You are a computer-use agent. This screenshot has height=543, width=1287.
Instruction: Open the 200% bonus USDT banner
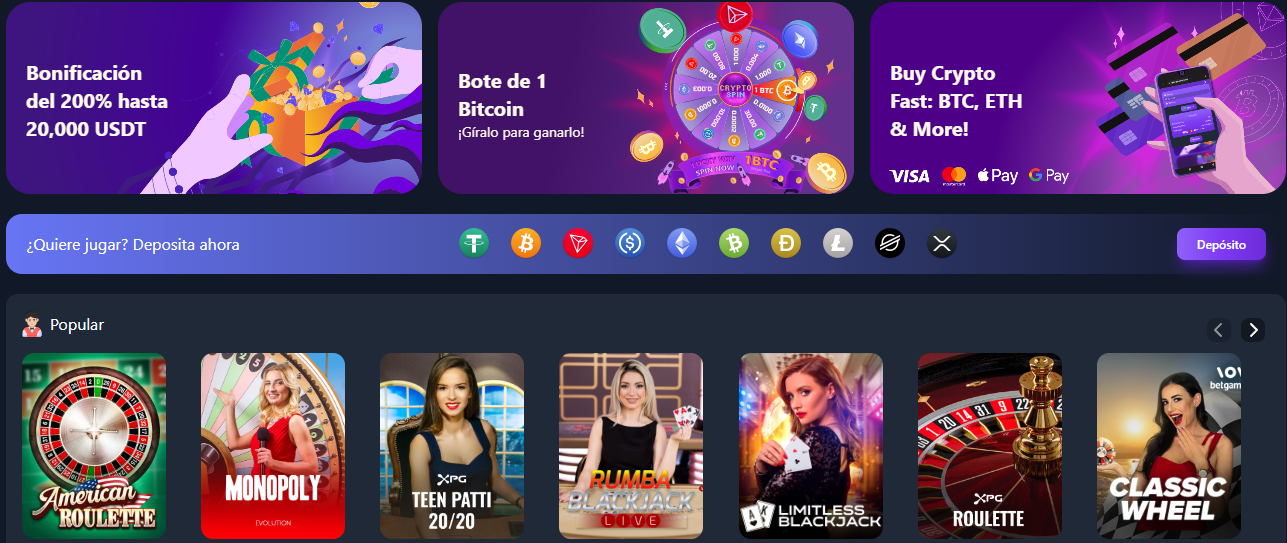tap(214, 98)
